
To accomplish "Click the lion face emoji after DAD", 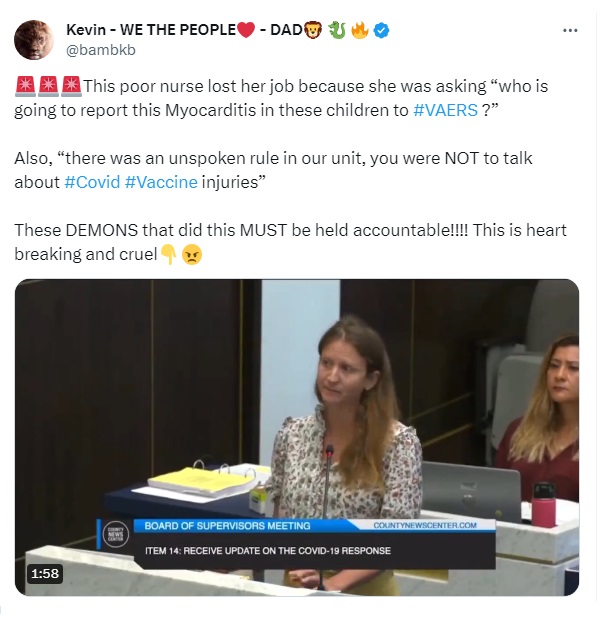I will [x=313, y=30].
